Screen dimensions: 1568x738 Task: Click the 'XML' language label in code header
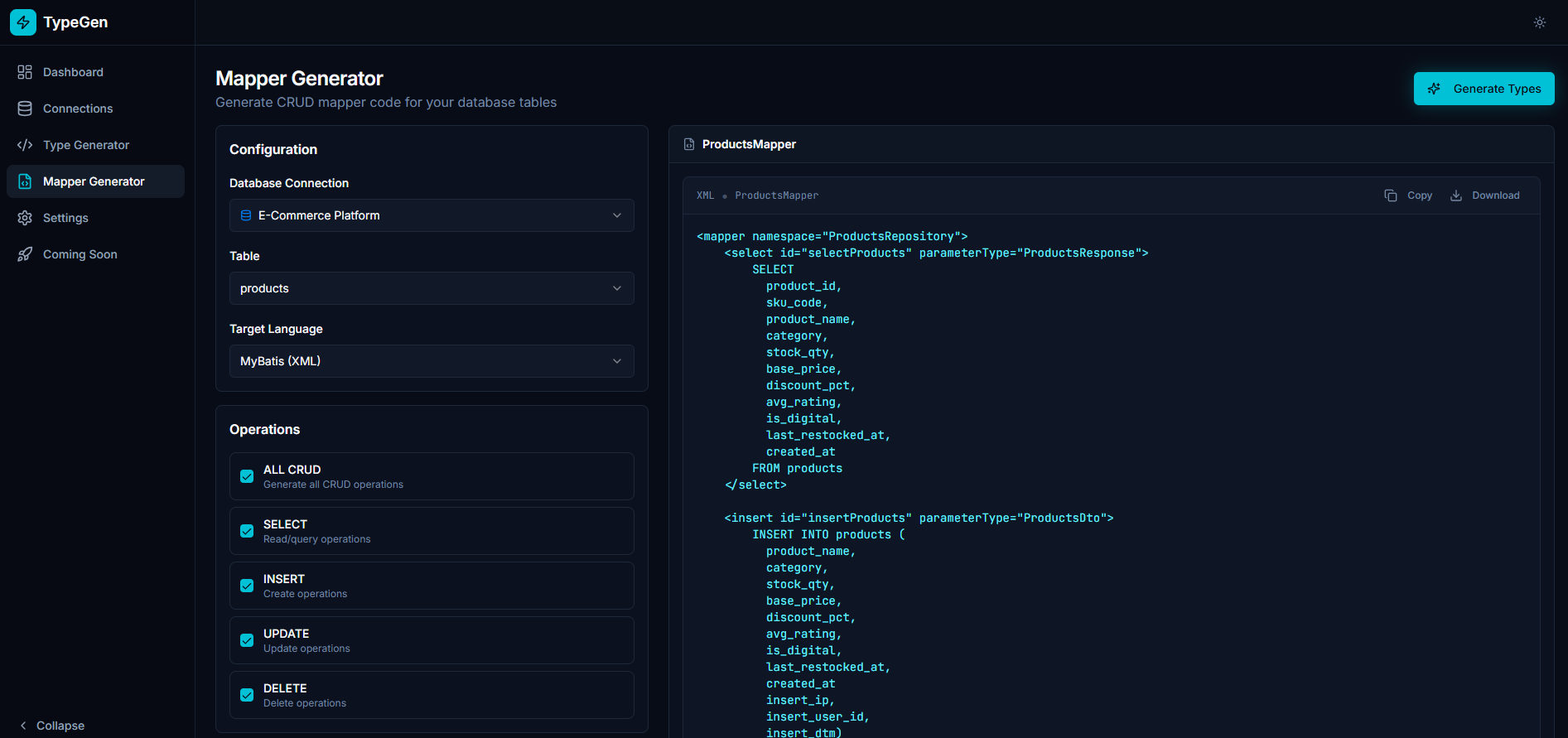coord(705,195)
